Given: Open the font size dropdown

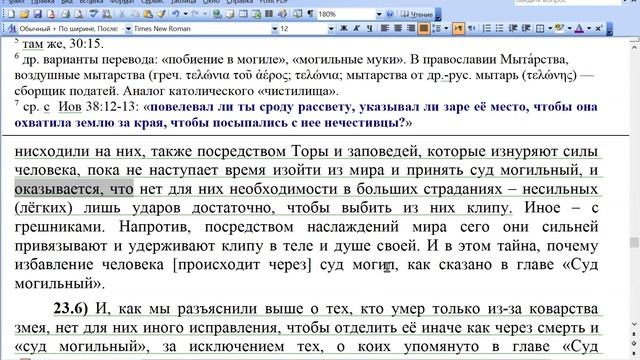Looking at the screenshot, I should click(x=331, y=29).
